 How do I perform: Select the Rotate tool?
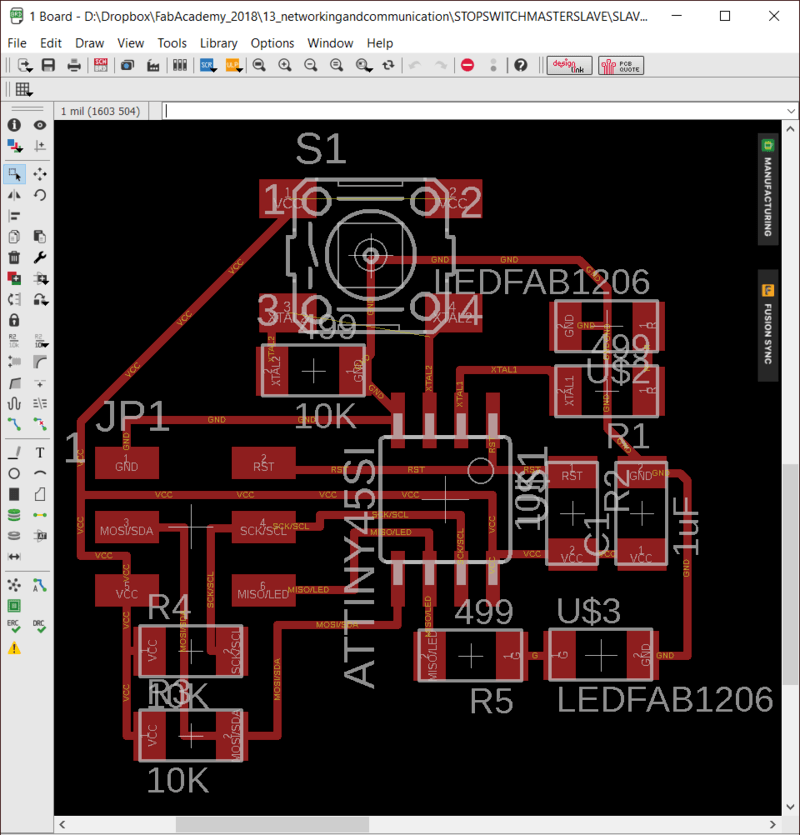coord(40,195)
